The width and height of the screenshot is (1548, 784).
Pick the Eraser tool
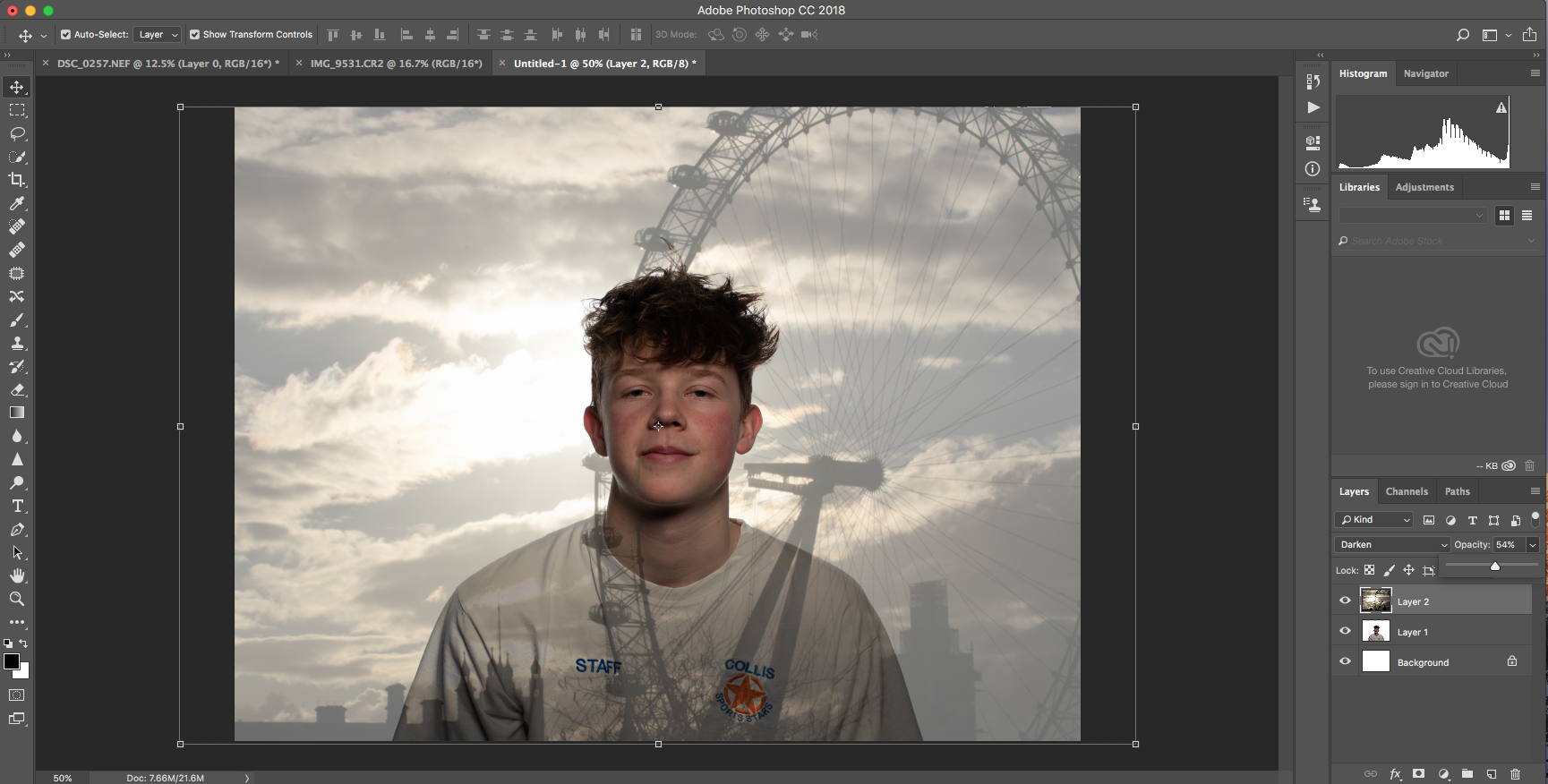point(17,389)
